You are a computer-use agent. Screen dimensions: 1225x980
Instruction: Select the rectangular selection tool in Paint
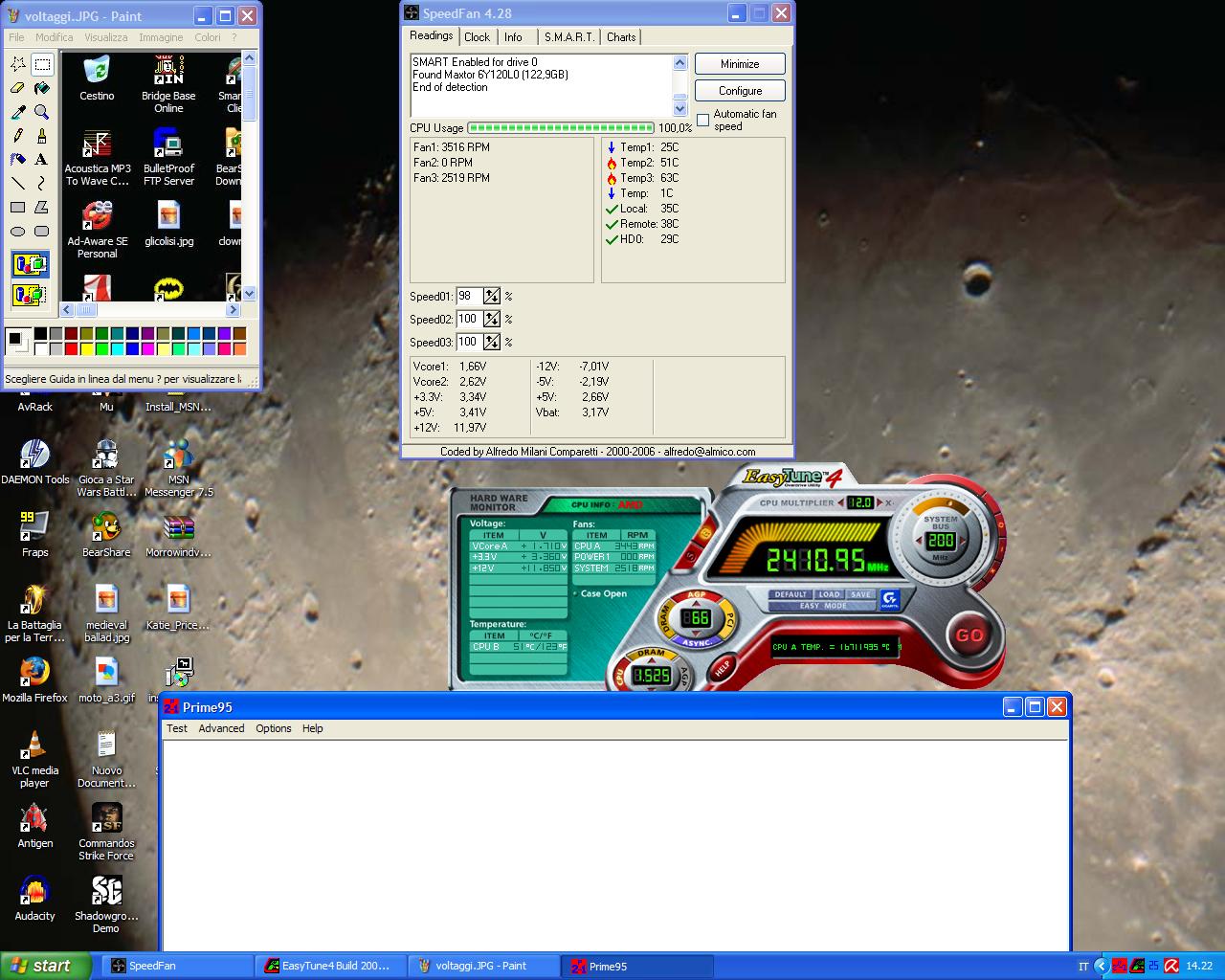pyautogui.click(x=42, y=65)
